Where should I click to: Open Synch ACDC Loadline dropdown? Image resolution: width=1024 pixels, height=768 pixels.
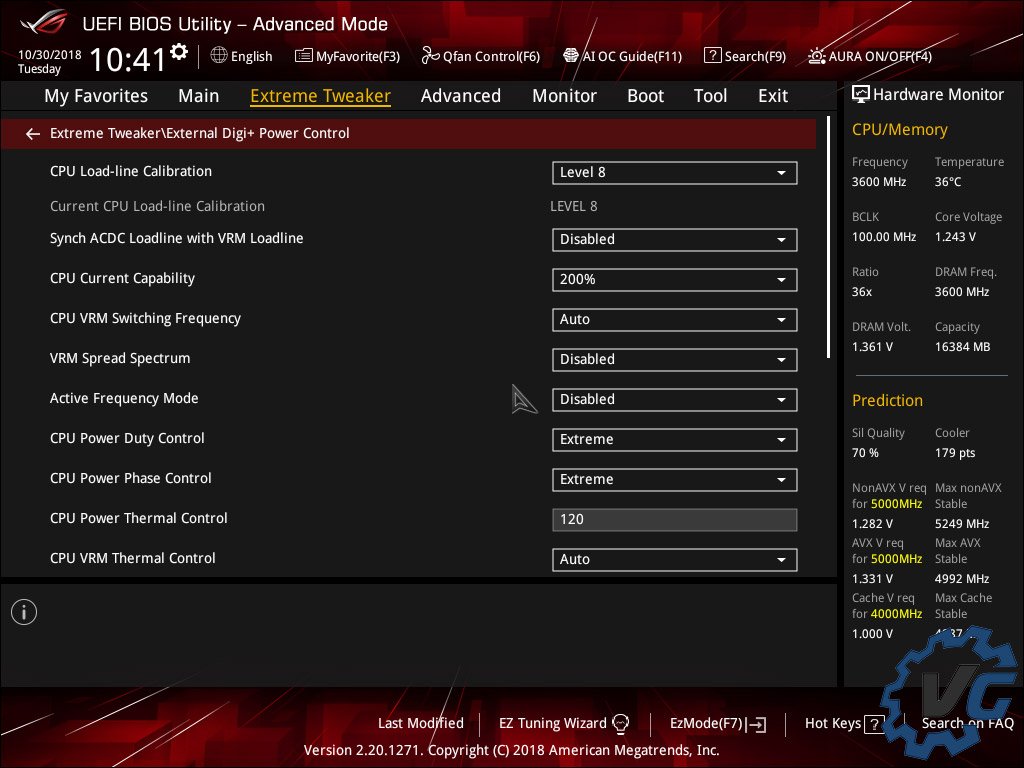coord(675,240)
